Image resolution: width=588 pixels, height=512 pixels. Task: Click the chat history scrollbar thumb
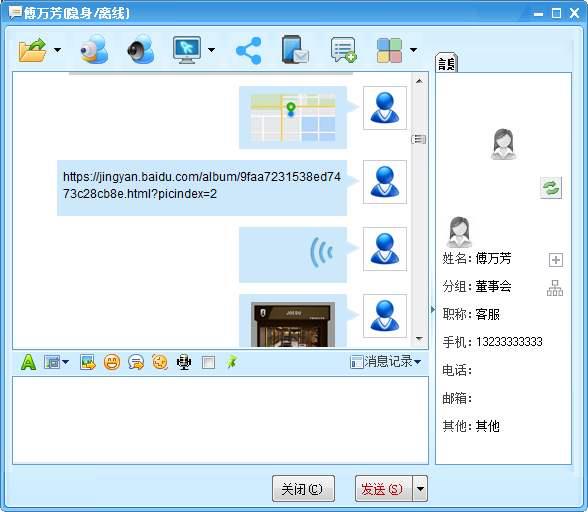pos(419,139)
